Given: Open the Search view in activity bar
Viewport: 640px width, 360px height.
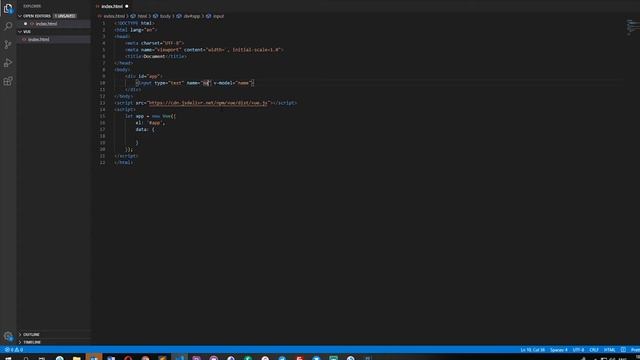Looking at the screenshot, I should 8,27.
